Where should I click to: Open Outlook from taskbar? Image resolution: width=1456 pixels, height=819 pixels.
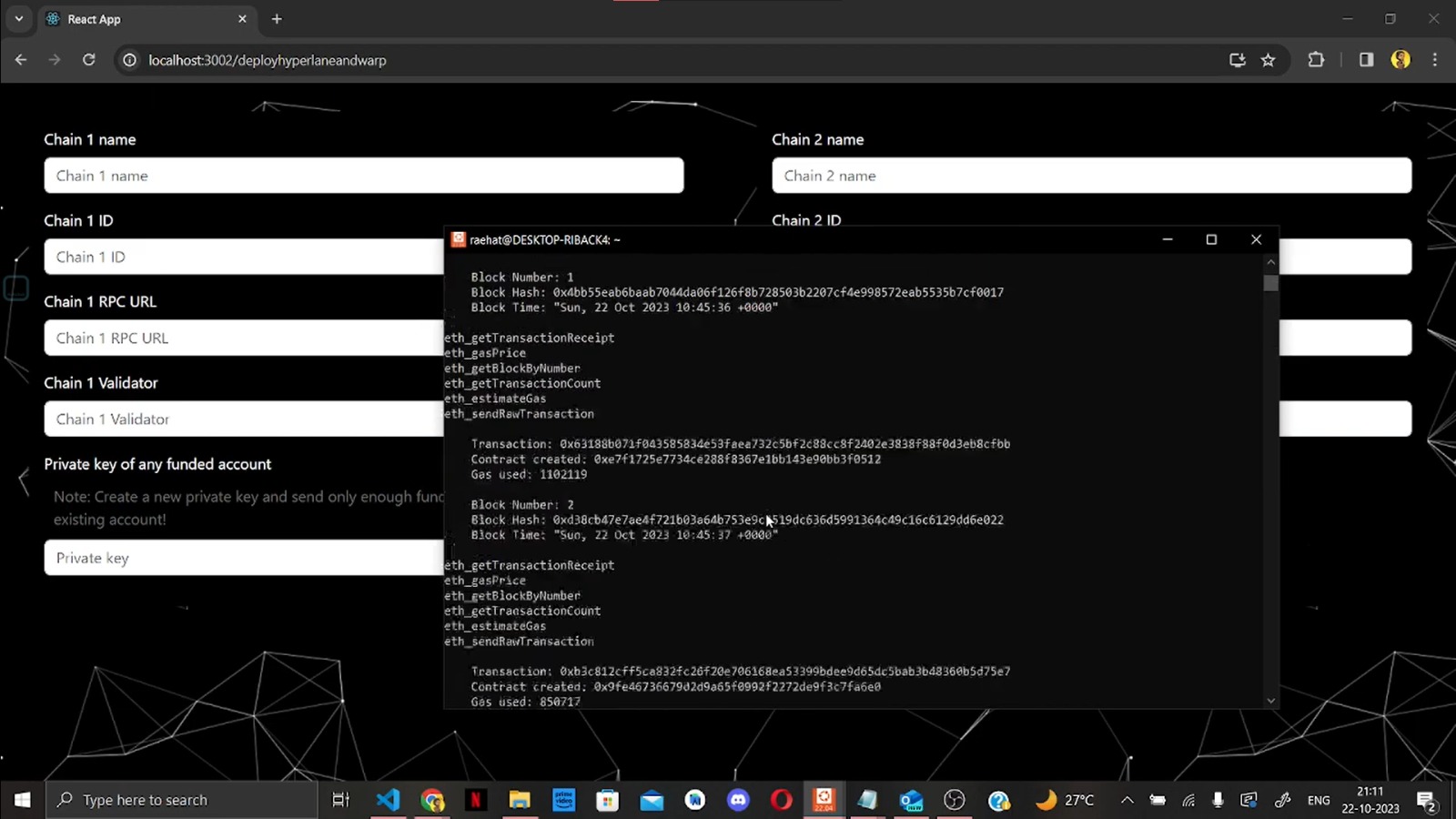(911, 800)
